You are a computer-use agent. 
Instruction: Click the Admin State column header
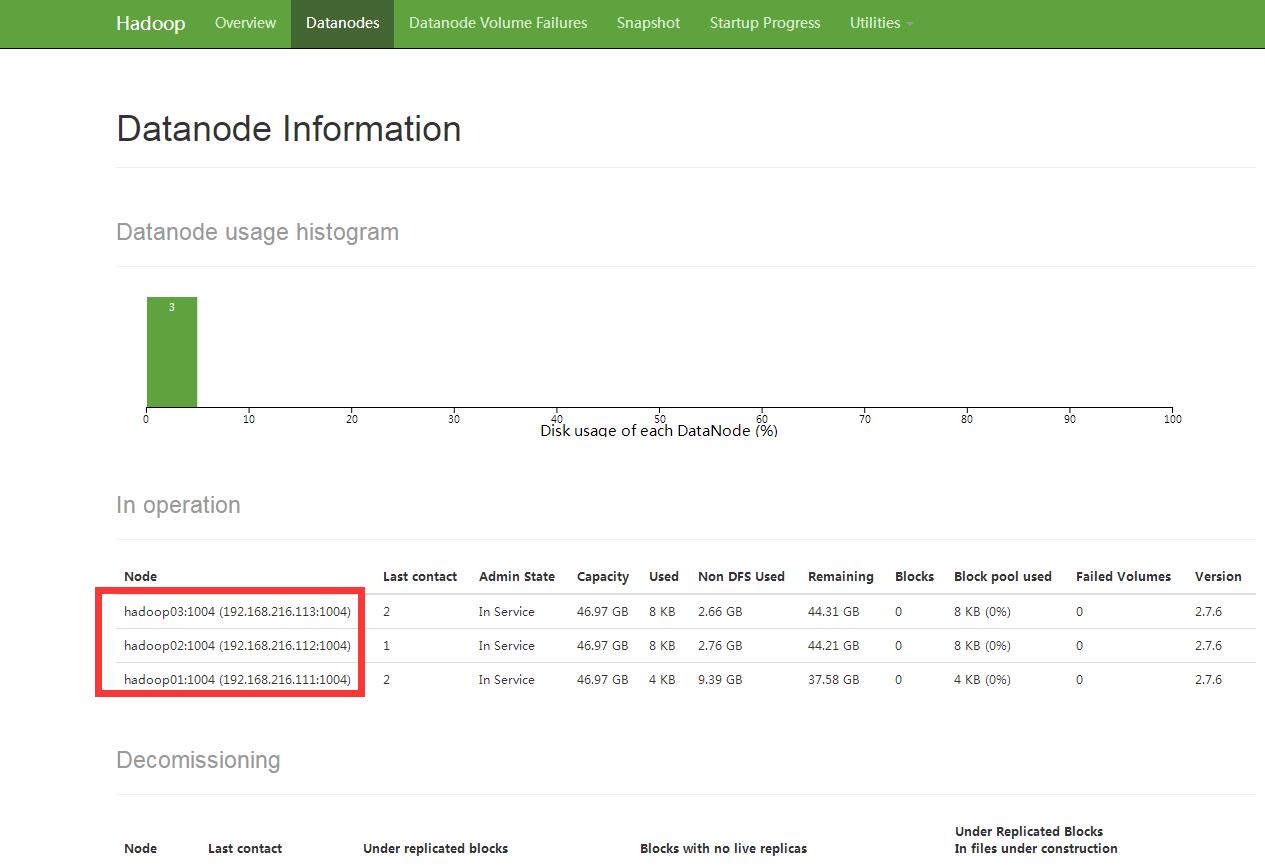516,577
